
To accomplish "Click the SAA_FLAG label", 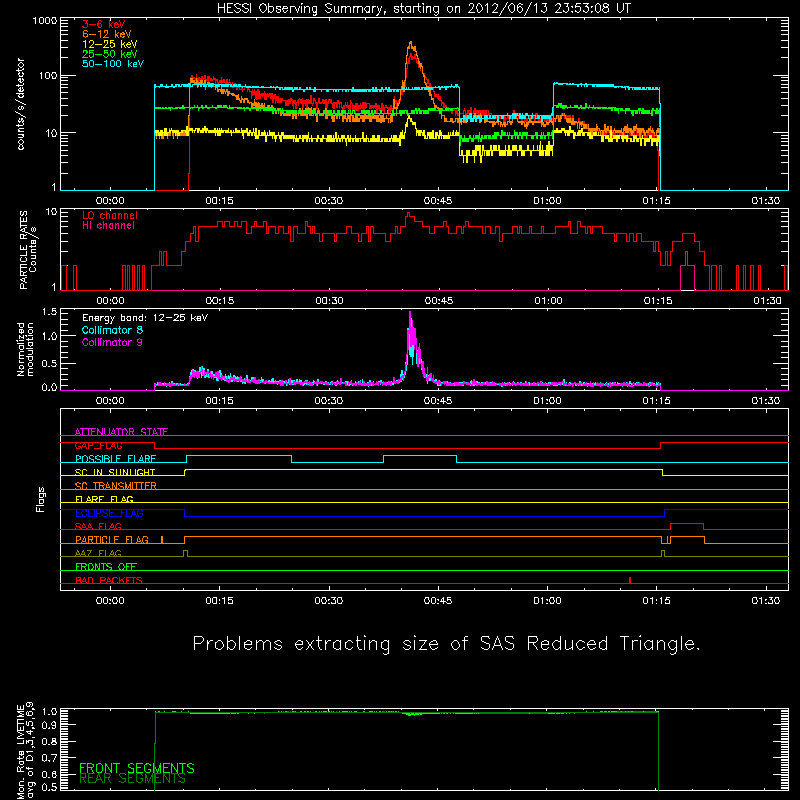I will tap(98, 526).
